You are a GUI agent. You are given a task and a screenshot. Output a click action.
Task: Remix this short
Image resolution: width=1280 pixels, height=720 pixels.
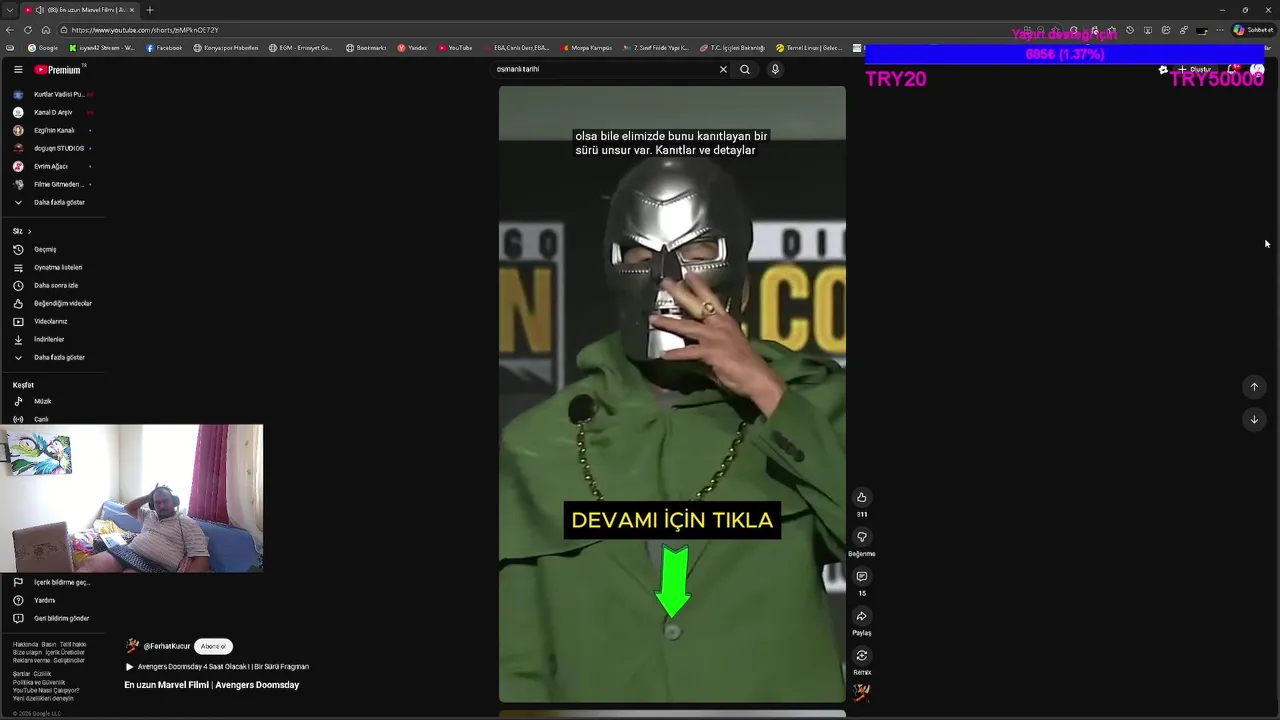coord(861,656)
